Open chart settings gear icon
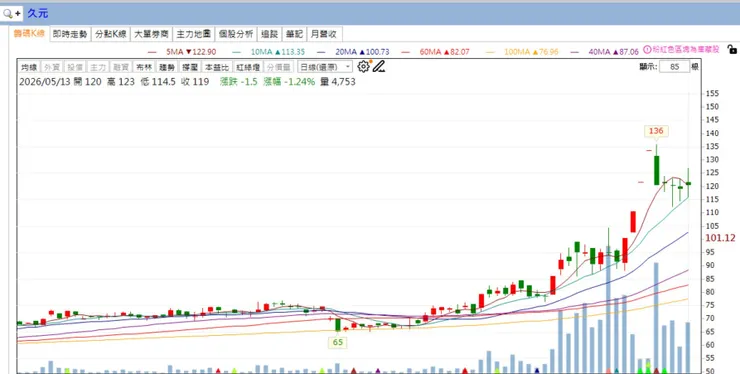 (363, 67)
